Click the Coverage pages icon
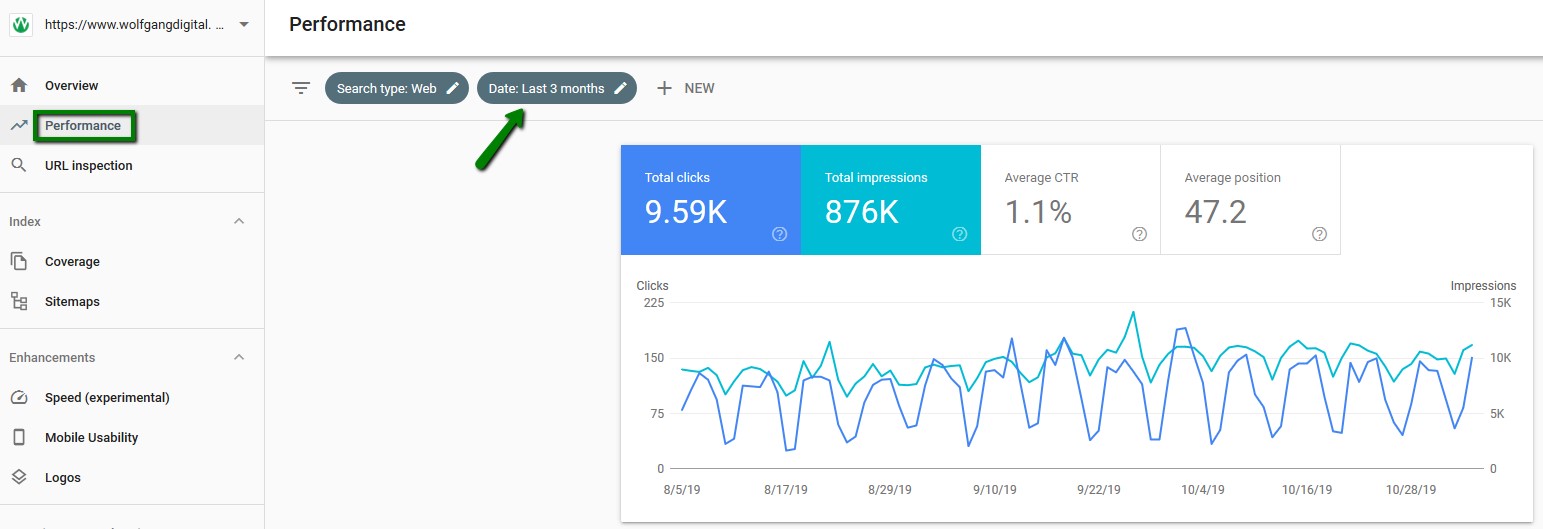Image resolution: width=1543 pixels, height=529 pixels. tap(19, 262)
